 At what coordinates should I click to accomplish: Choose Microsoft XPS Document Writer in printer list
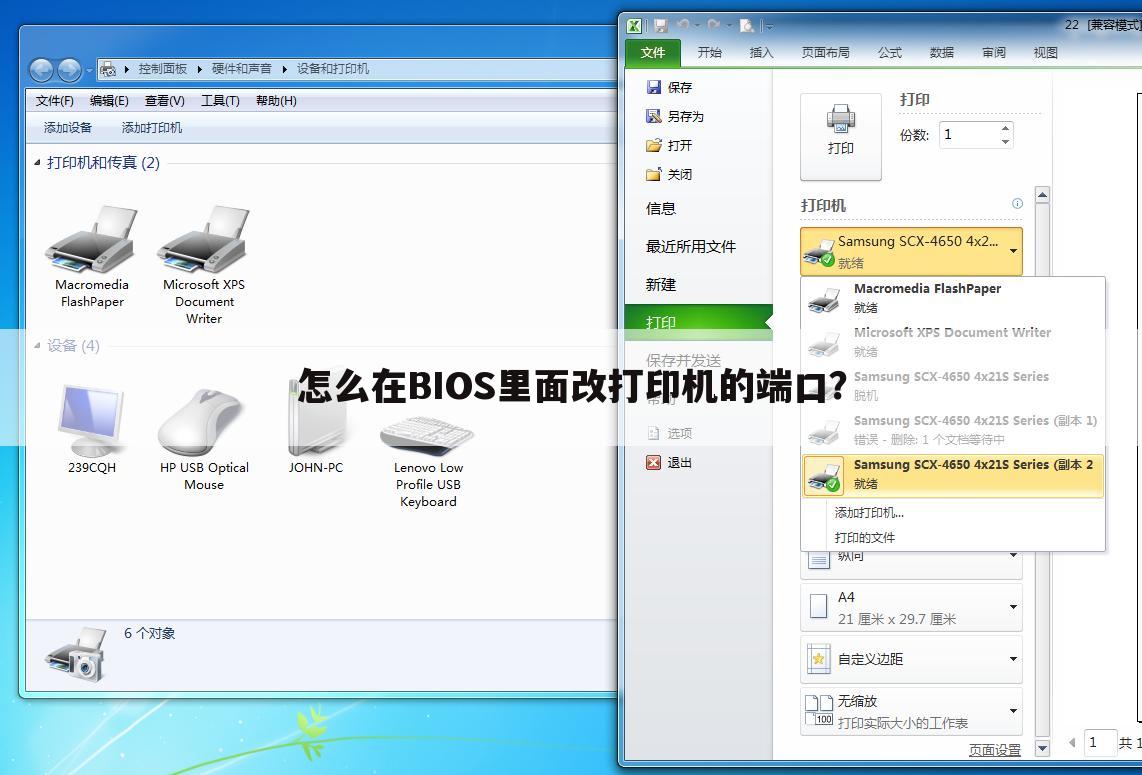(953, 342)
